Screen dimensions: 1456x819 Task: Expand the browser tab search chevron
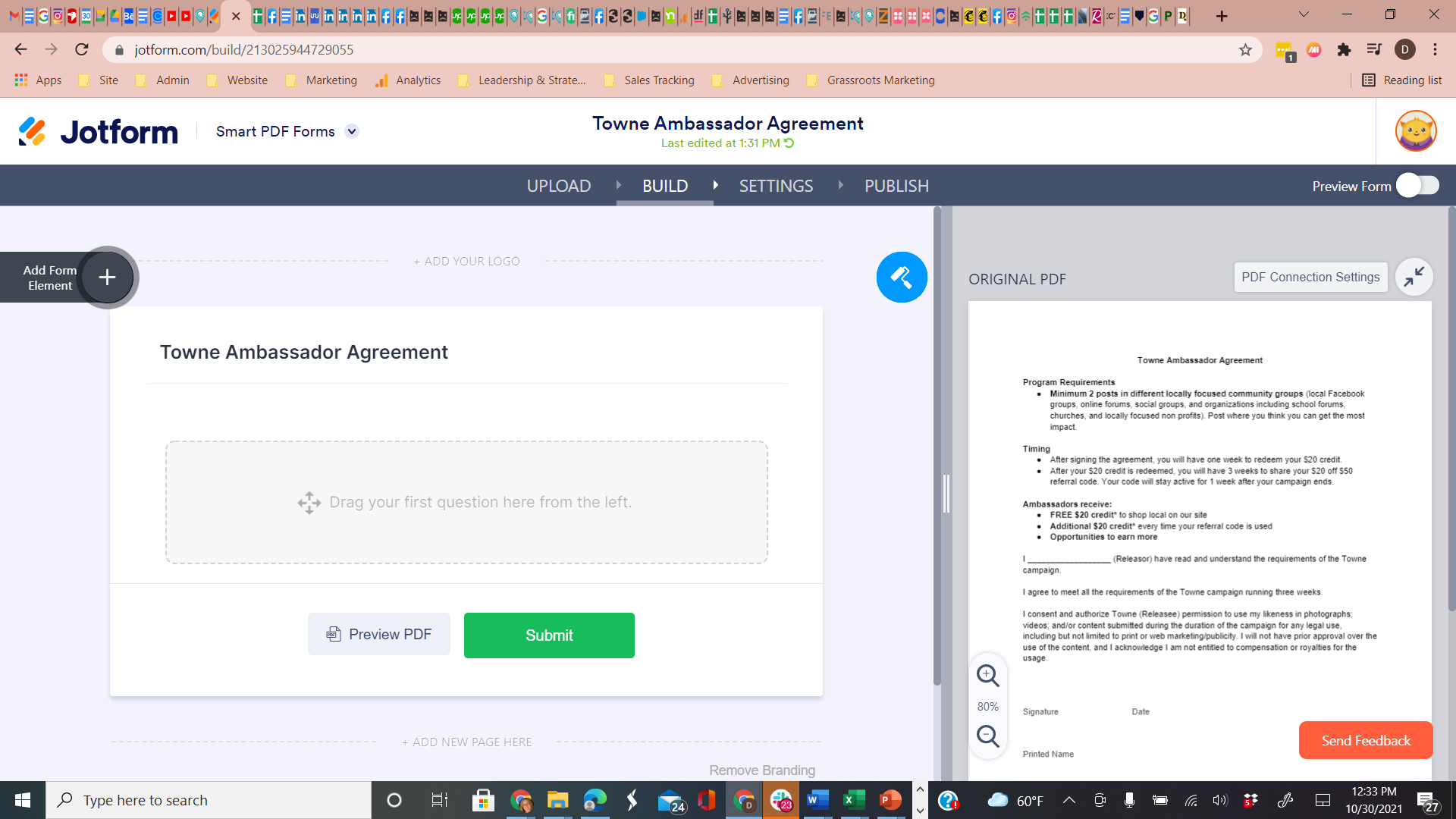(1303, 15)
